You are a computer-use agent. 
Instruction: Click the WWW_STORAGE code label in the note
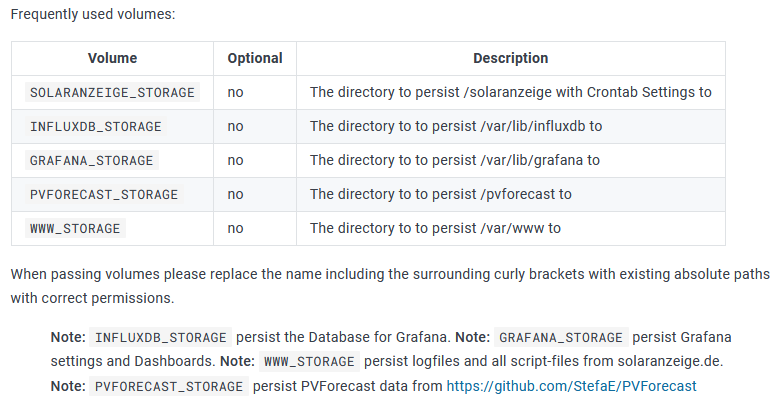point(308,361)
